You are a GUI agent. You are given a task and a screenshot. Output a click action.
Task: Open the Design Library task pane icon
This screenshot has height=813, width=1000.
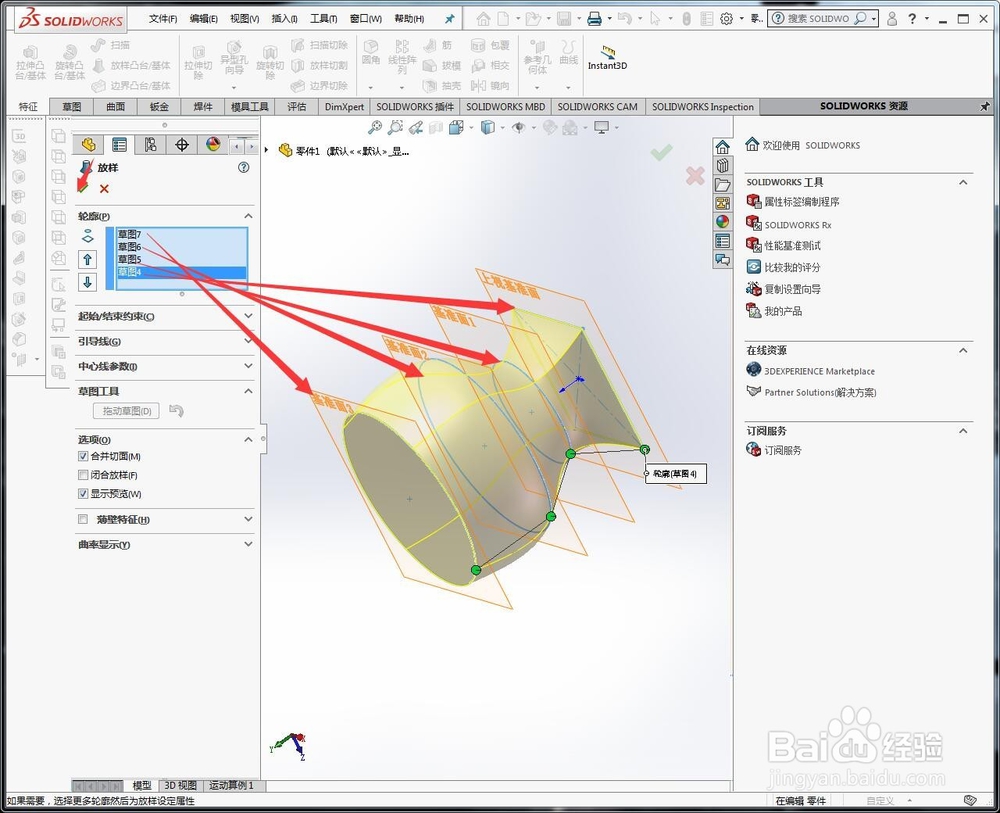[722, 166]
